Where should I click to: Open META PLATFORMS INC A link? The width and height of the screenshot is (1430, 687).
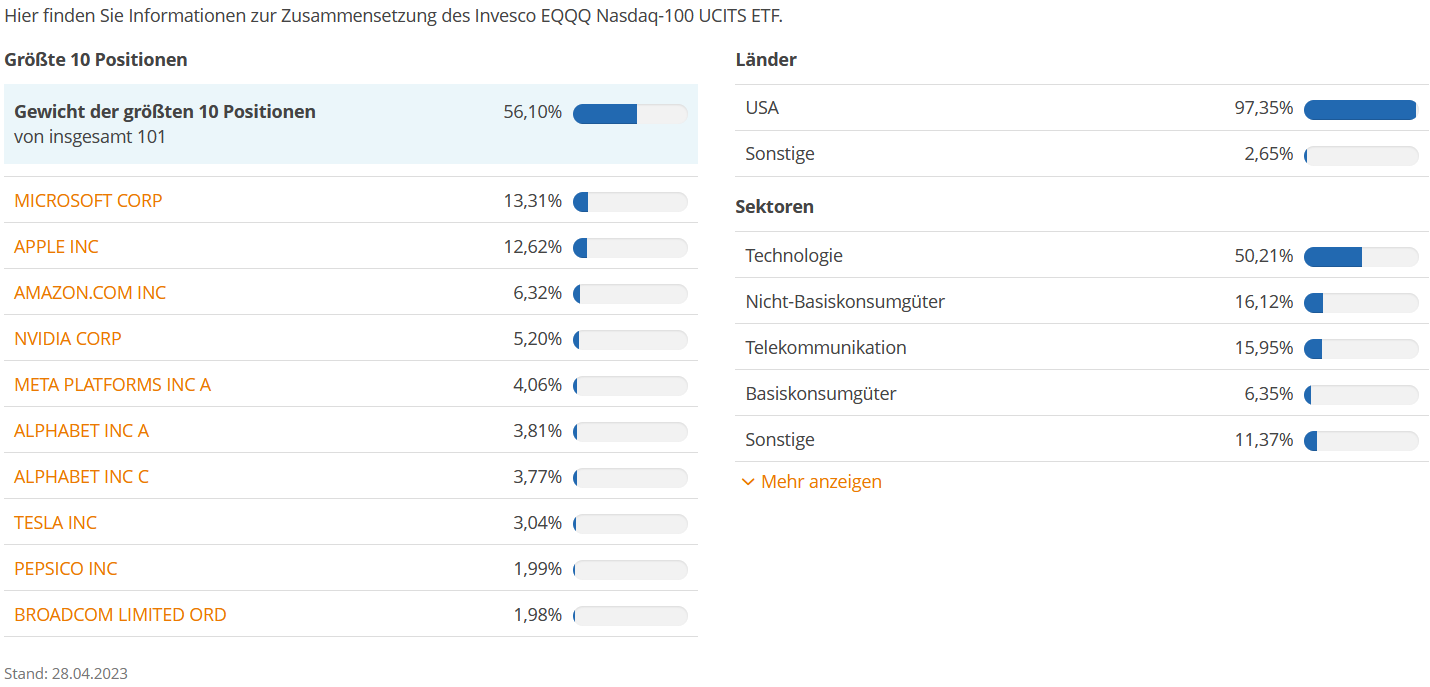pyautogui.click(x=112, y=385)
